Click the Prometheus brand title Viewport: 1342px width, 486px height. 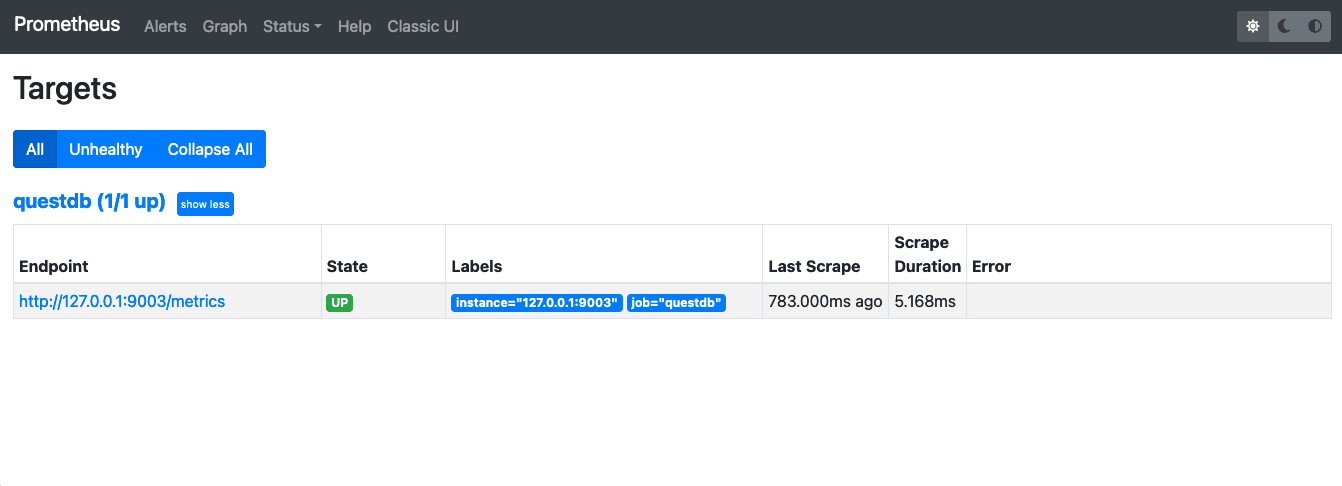[67, 25]
